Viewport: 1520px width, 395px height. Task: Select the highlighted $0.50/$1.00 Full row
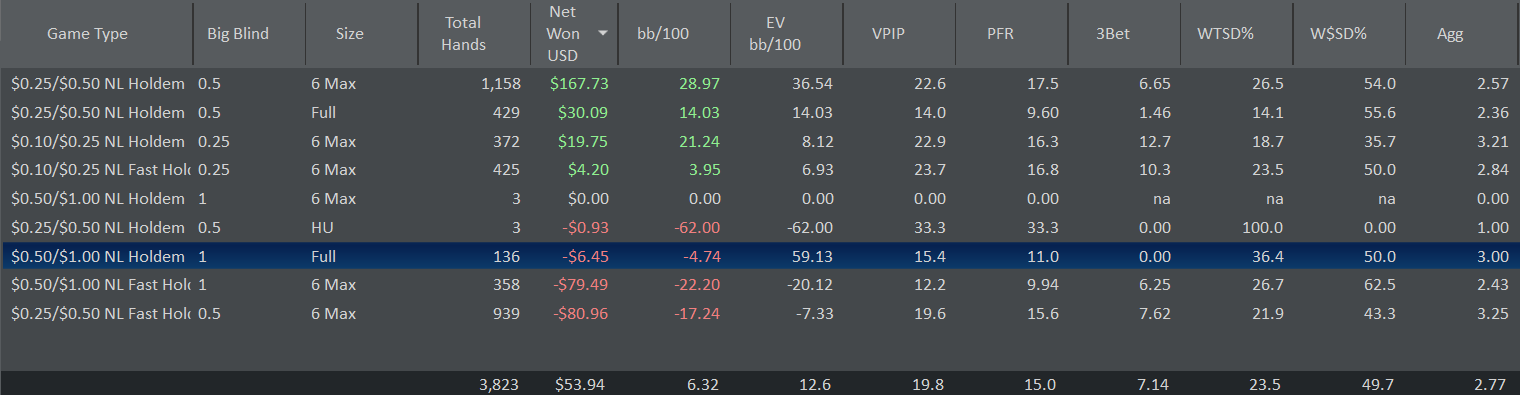pos(760,257)
